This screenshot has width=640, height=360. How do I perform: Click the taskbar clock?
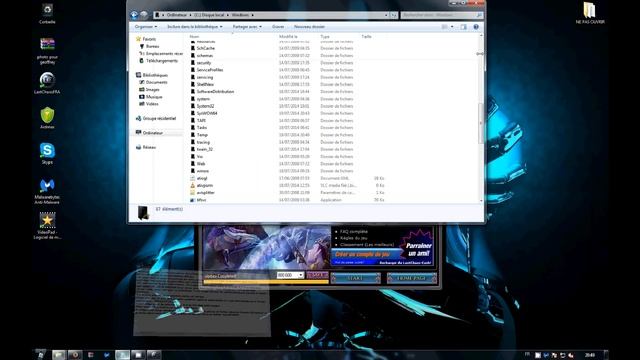[x=589, y=355]
